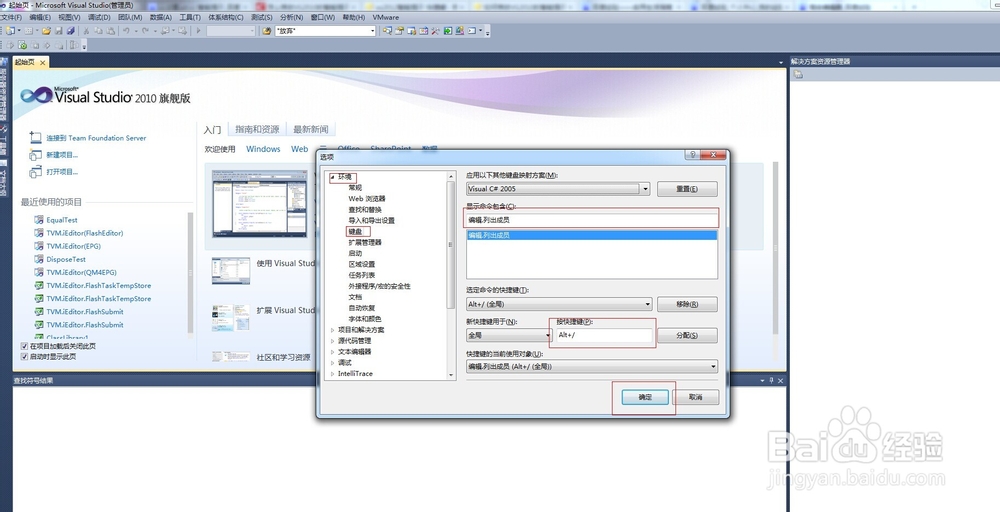
Task: Click the Find in Files toolbar icon
Action: 267,31
